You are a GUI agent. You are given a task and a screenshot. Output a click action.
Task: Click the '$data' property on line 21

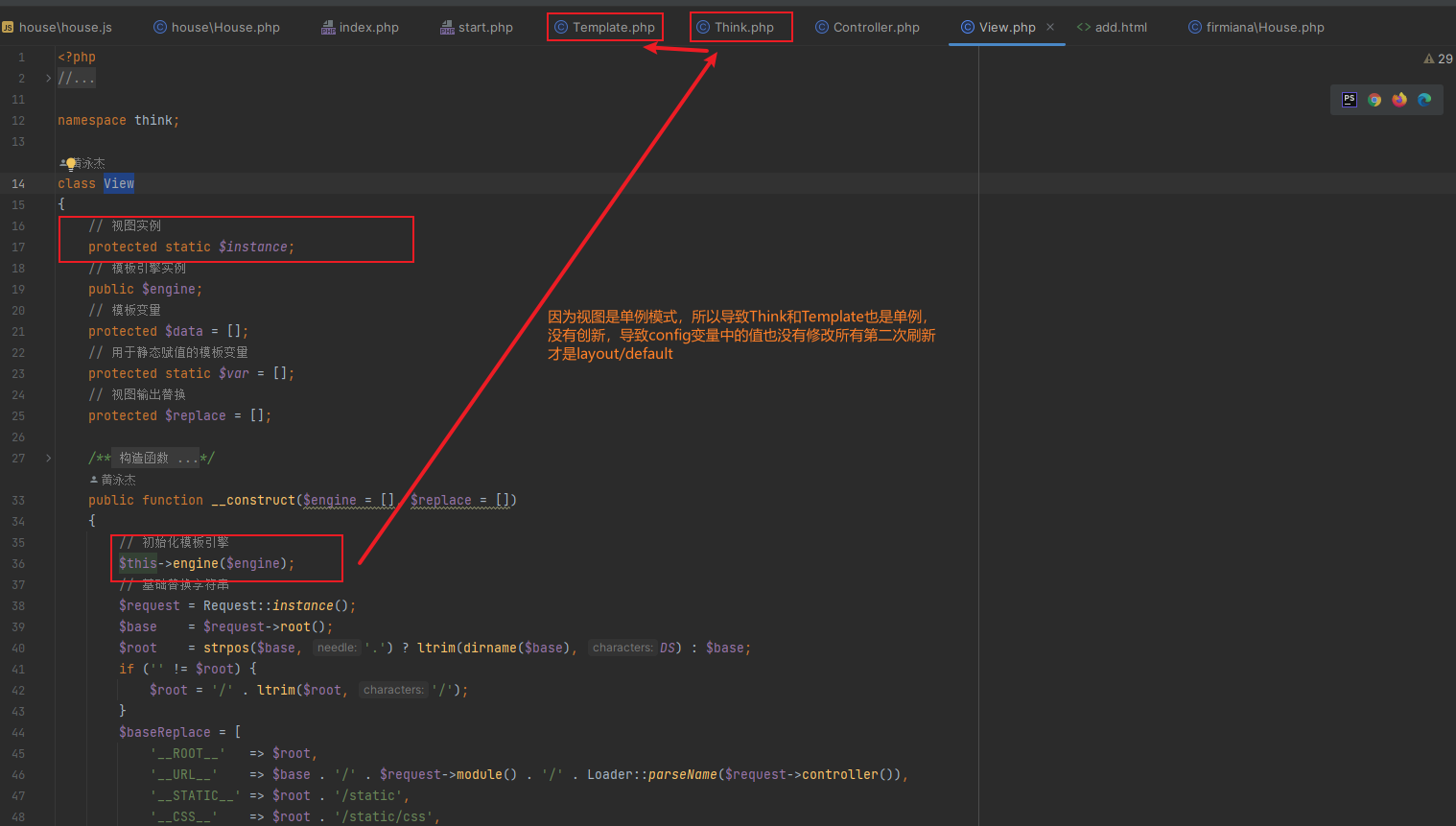(184, 331)
